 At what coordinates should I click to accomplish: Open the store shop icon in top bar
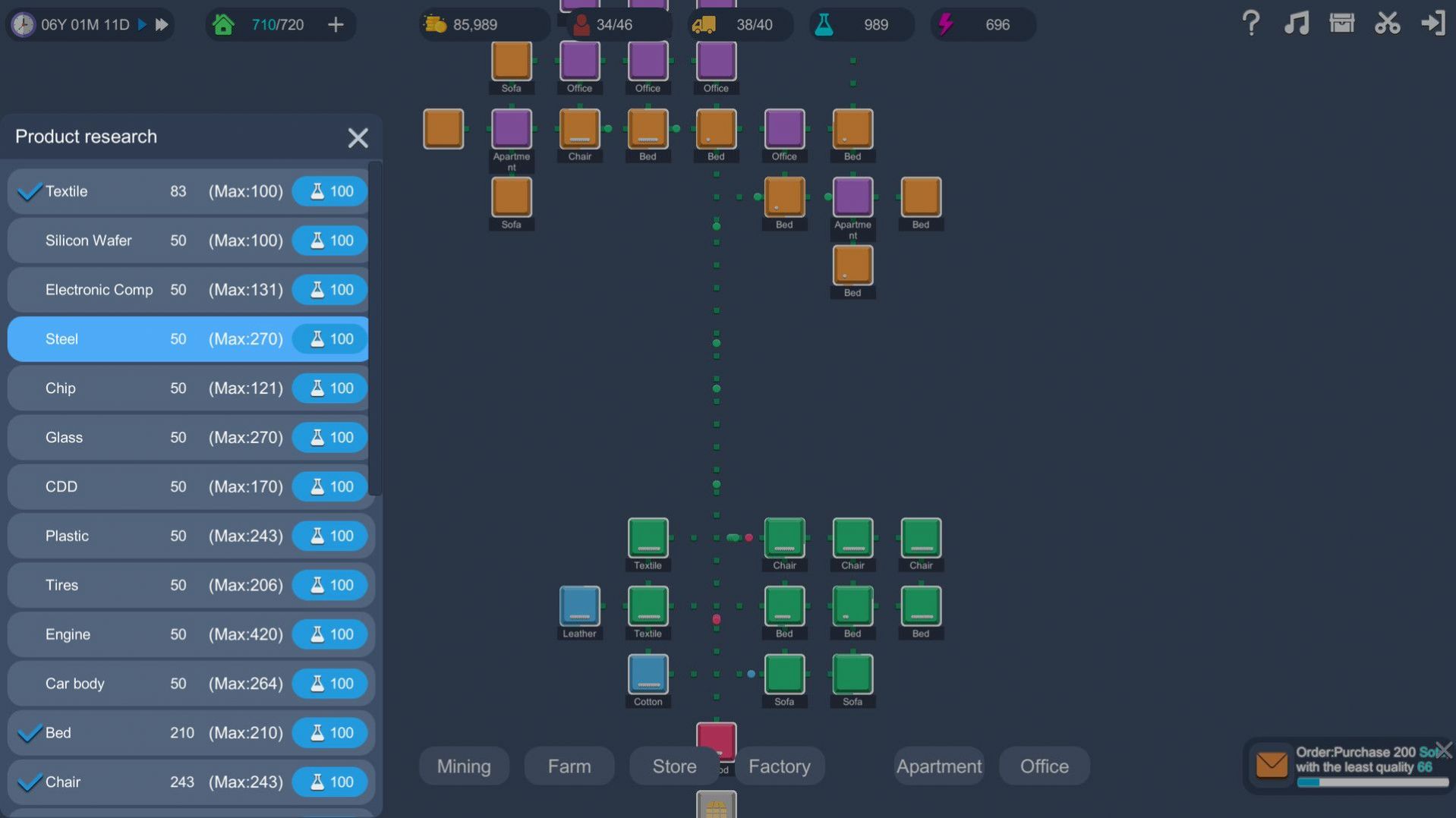[x=1341, y=24]
